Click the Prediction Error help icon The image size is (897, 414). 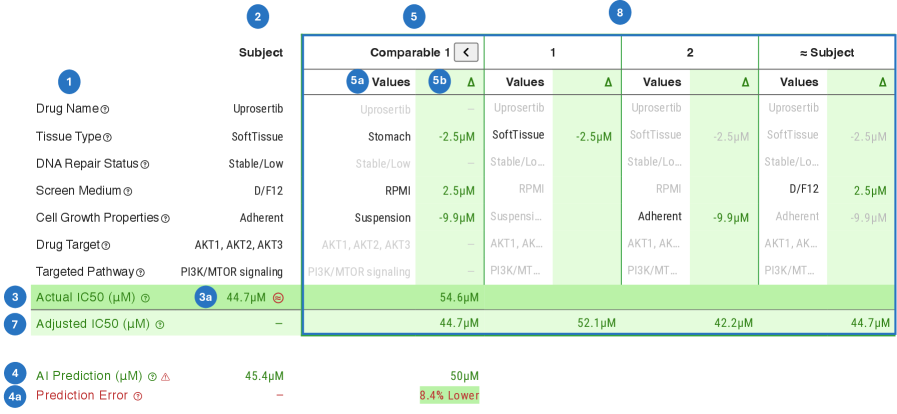pos(138,396)
